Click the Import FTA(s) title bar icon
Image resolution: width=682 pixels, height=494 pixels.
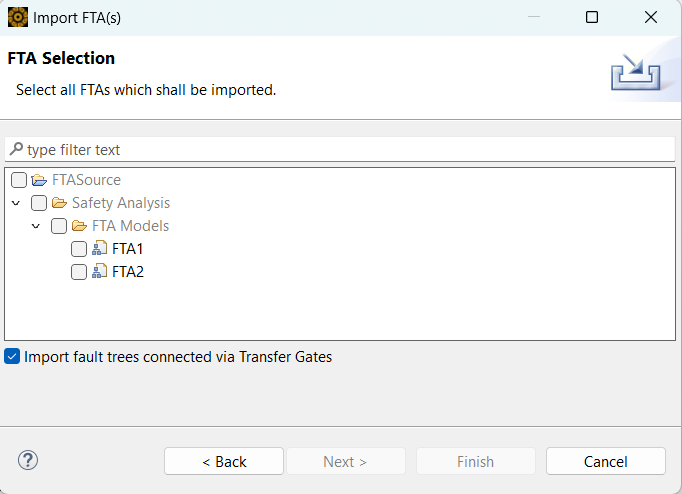tap(17, 17)
